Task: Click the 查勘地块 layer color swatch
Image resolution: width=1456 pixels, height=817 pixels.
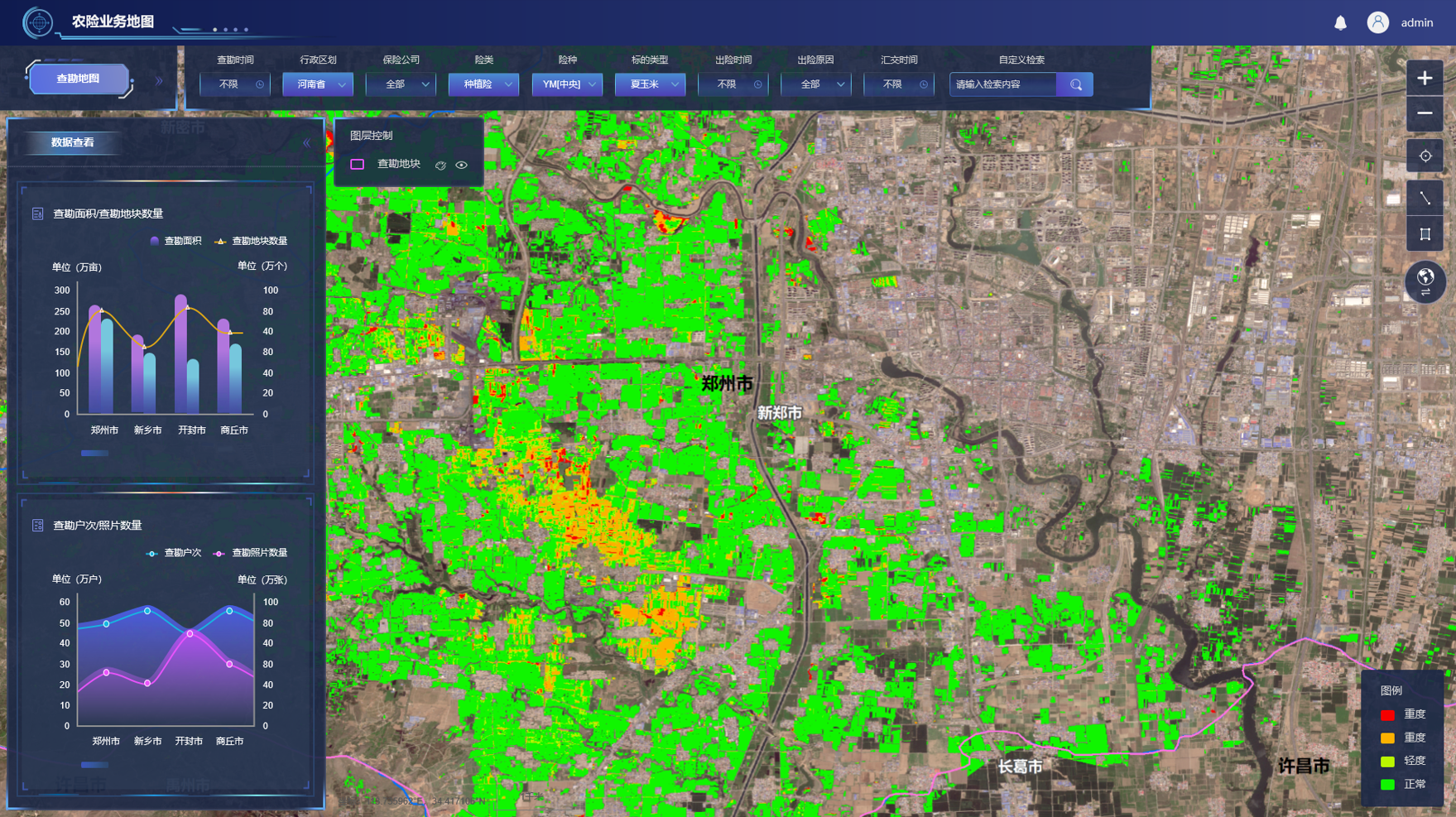Action: tap(358, 165)
